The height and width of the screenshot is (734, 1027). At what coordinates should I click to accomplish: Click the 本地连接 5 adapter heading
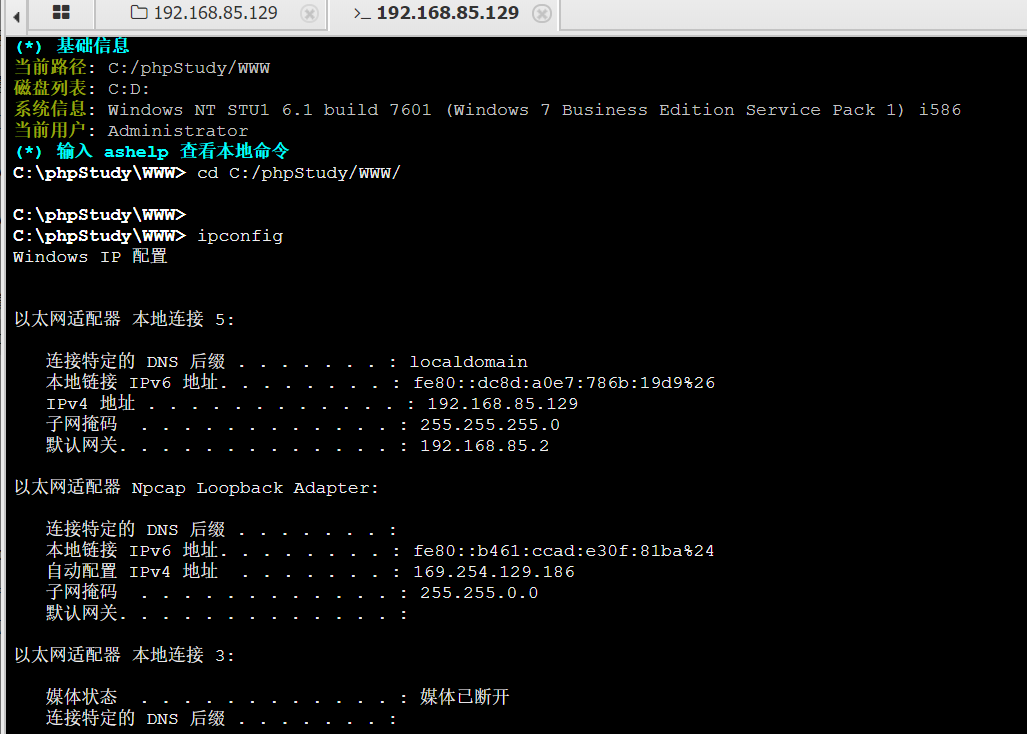(124, 320)
